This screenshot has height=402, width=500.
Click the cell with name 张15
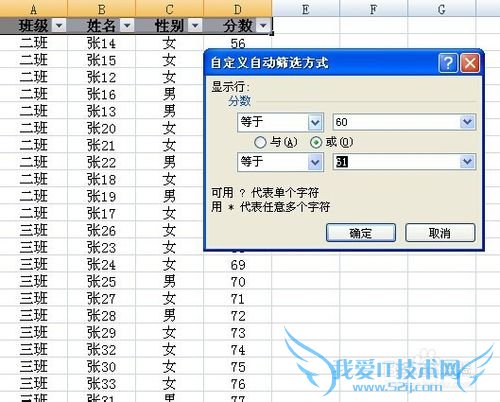tap(102, 60)
